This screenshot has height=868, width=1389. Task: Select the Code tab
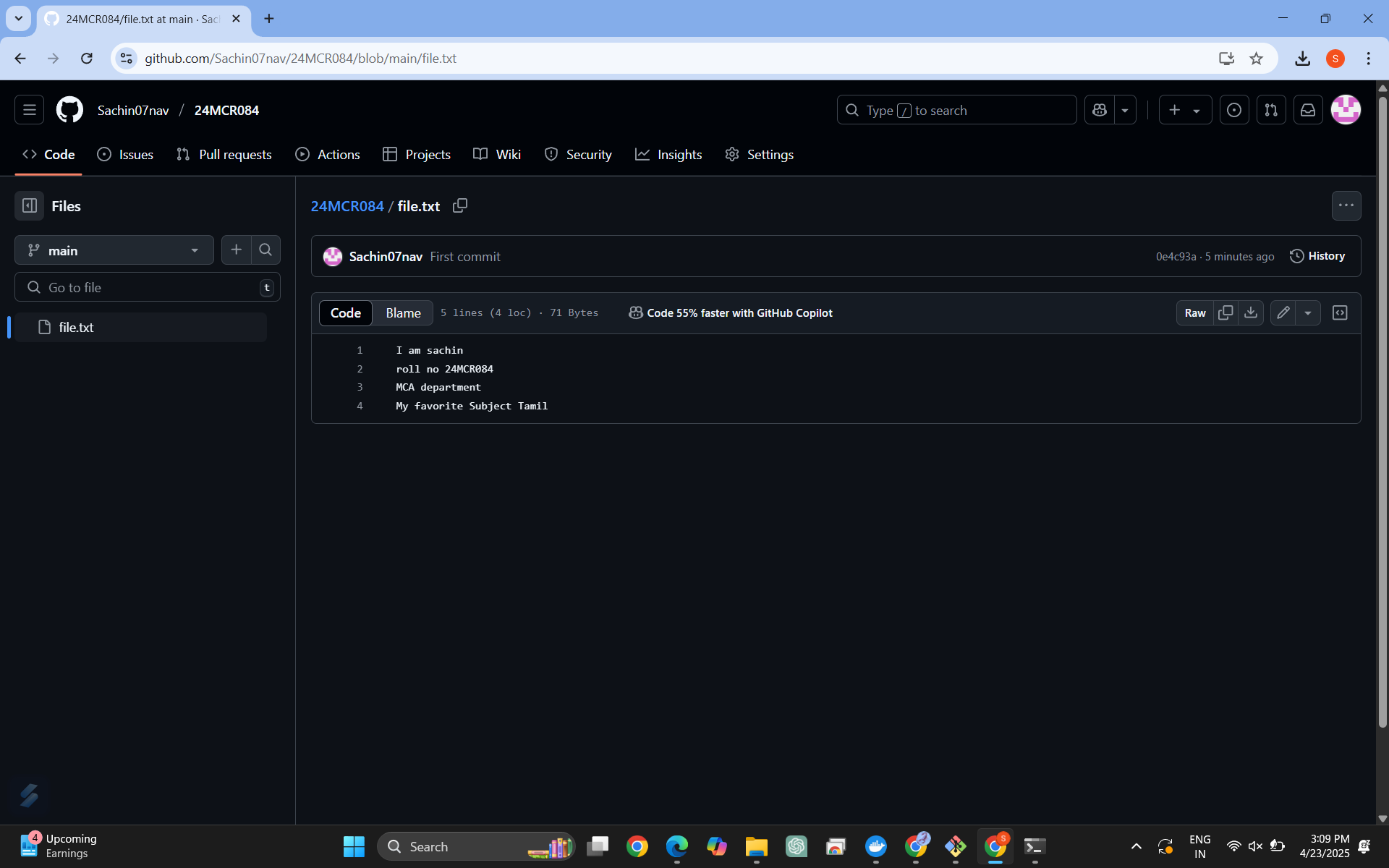pos(48,154)
